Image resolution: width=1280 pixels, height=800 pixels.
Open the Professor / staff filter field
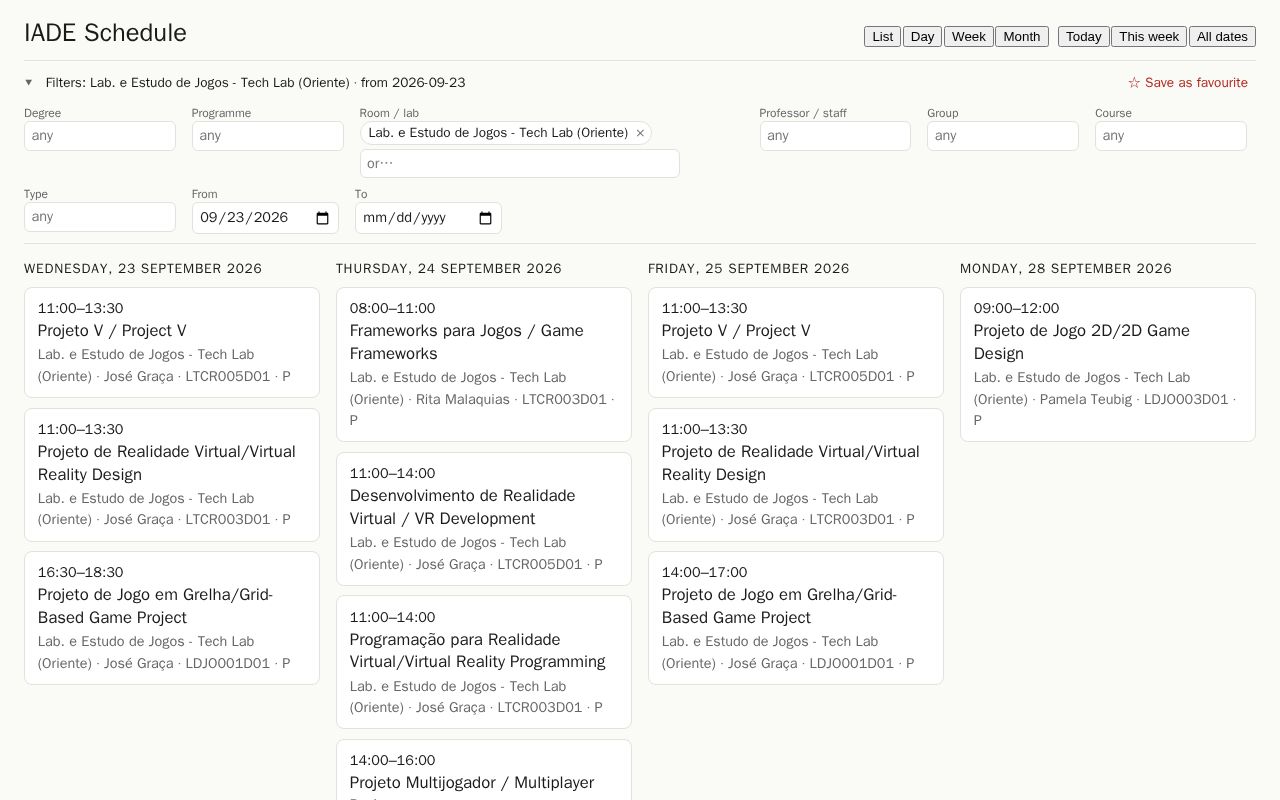coord(835,136)
